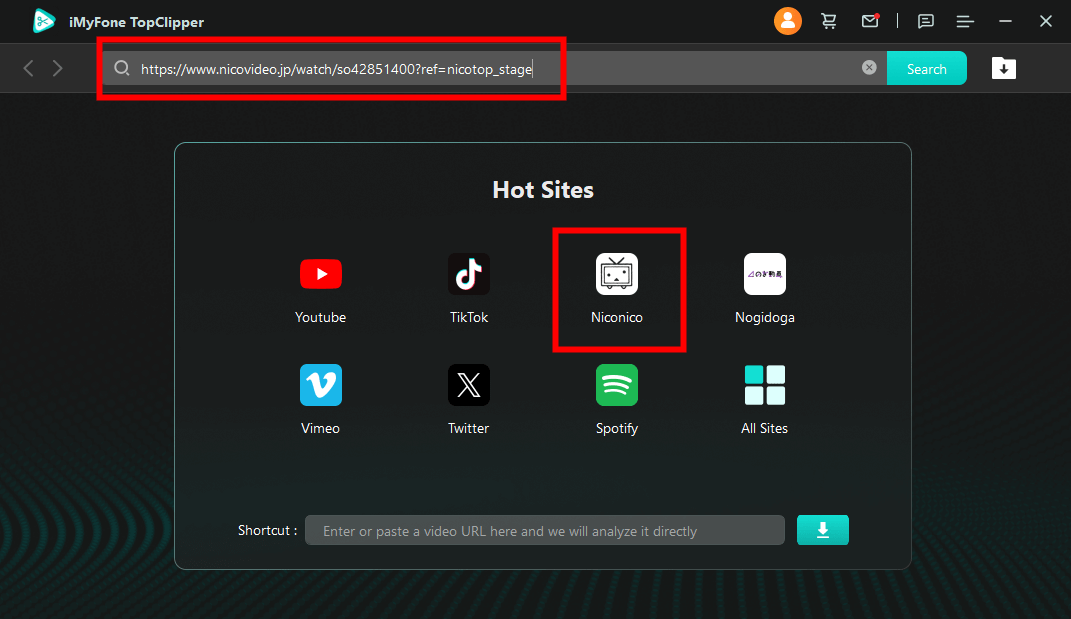Open the user account profile icon
Screen dimensions: 1071x619
[x=788, y=21]
